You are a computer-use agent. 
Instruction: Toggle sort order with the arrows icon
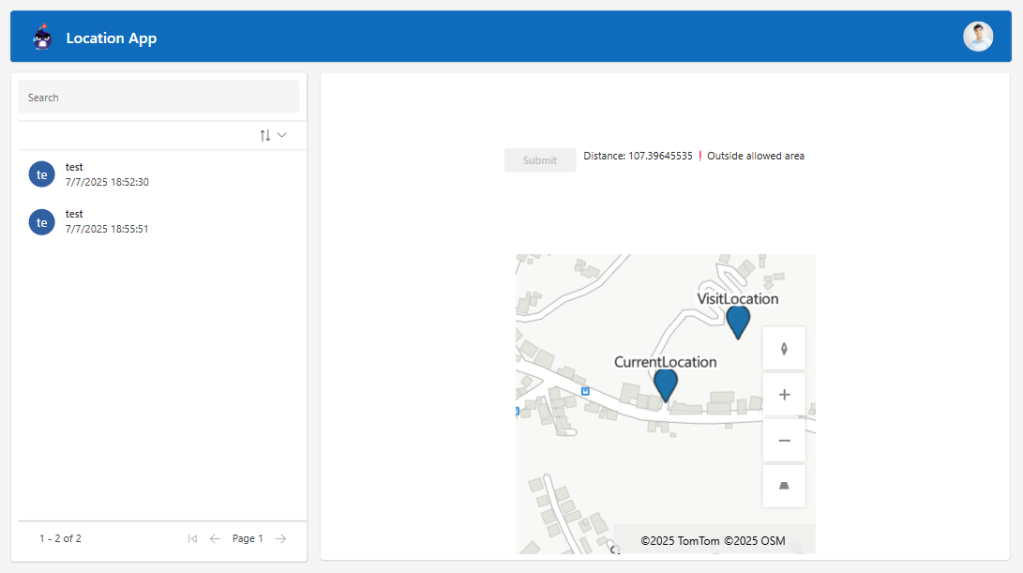click(265, 135)
